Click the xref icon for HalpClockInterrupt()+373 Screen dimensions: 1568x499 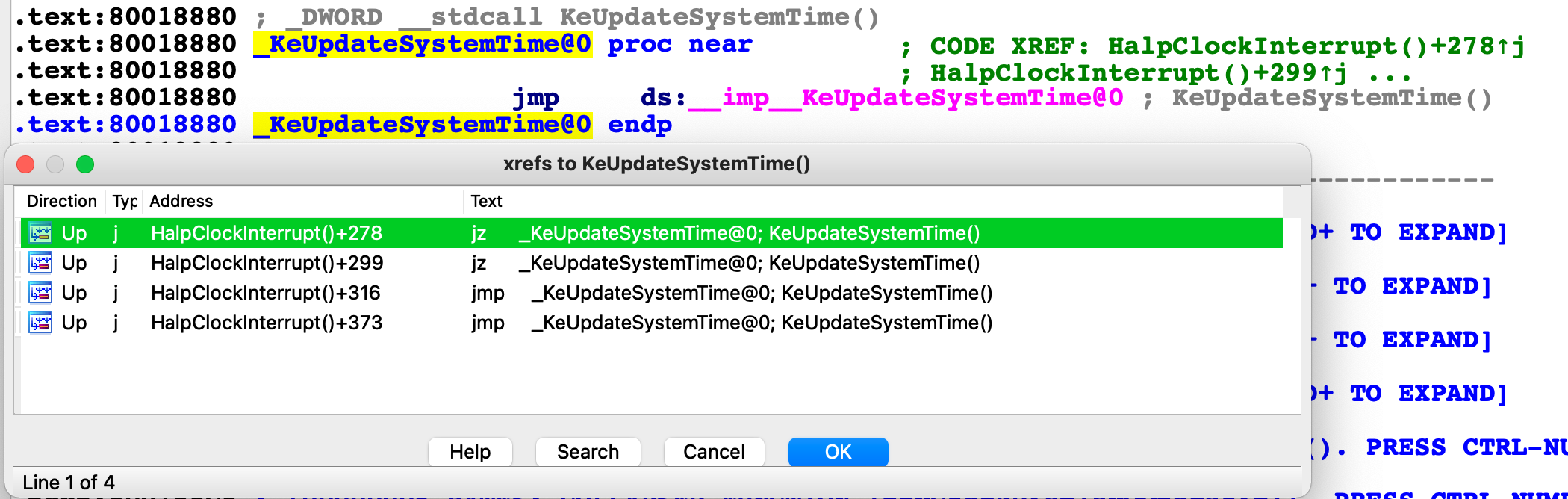coord(40,323)
